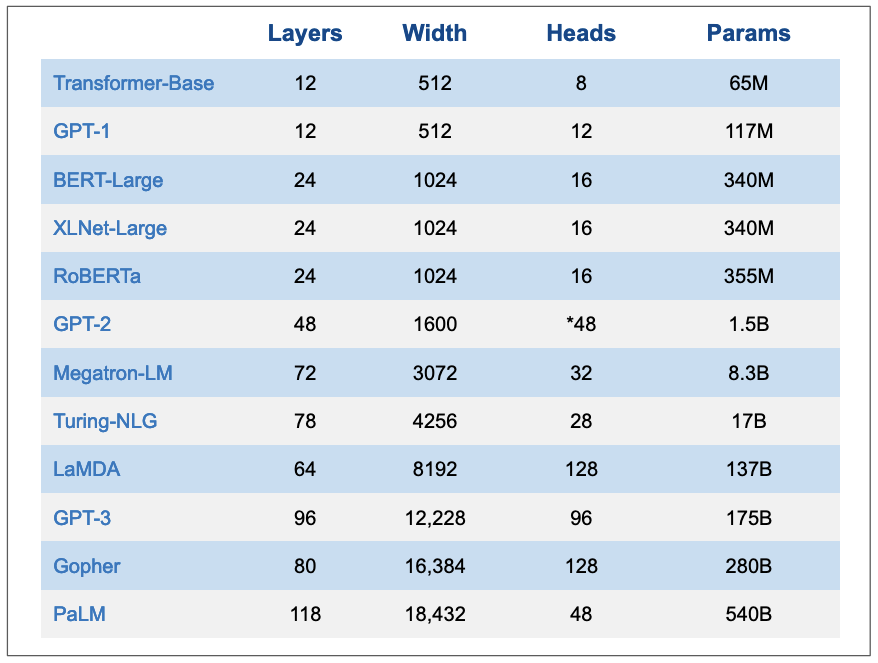
Task: Click the Params column header
Action: tap(748, 33)
